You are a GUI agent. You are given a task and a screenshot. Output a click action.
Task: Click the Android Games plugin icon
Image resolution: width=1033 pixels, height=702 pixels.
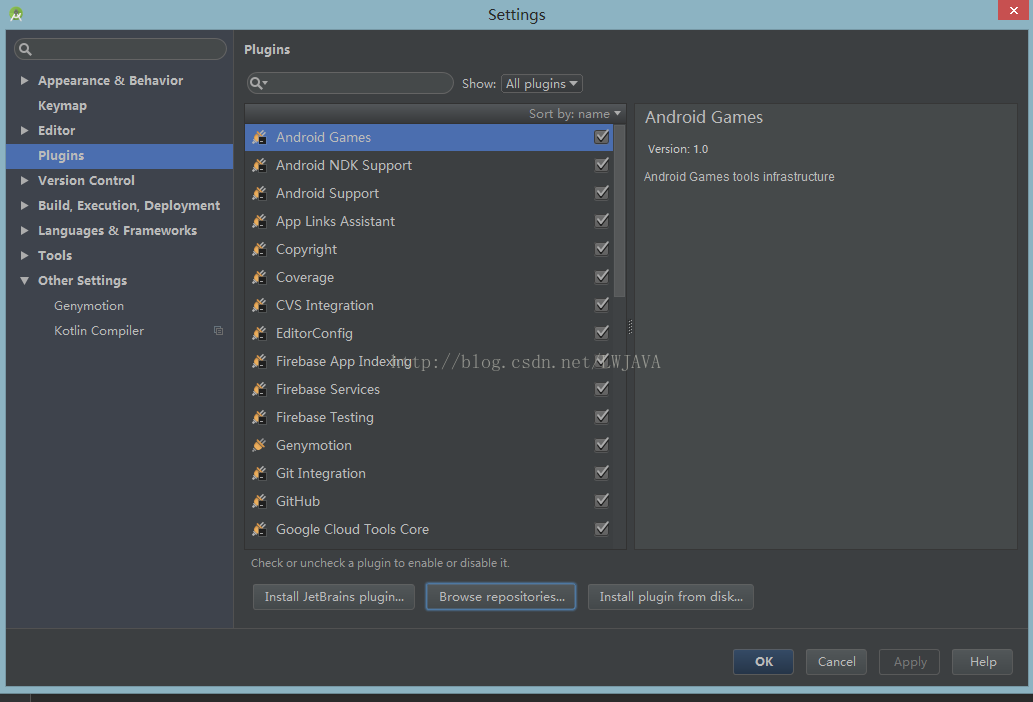click(x=260, y=137)
